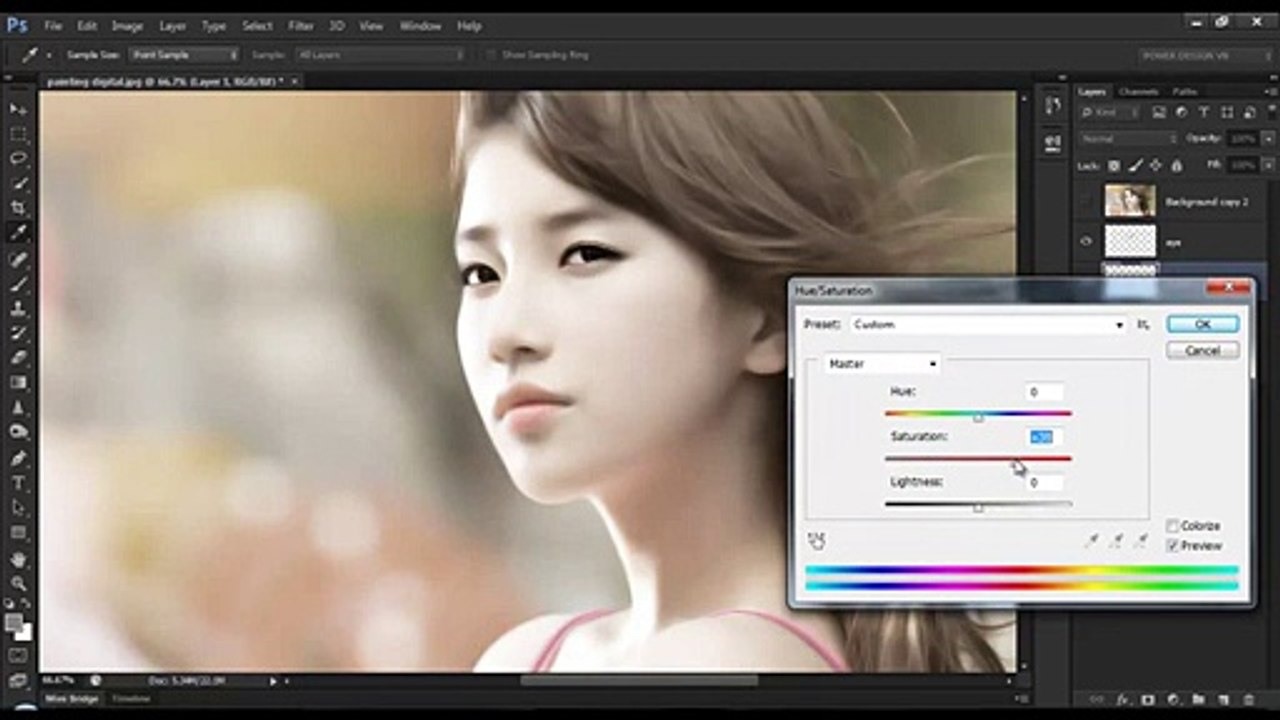This screenshot has height=720, width=1280.
Task: Click the Lightness slider handle
Action: (x=978, y=508)
